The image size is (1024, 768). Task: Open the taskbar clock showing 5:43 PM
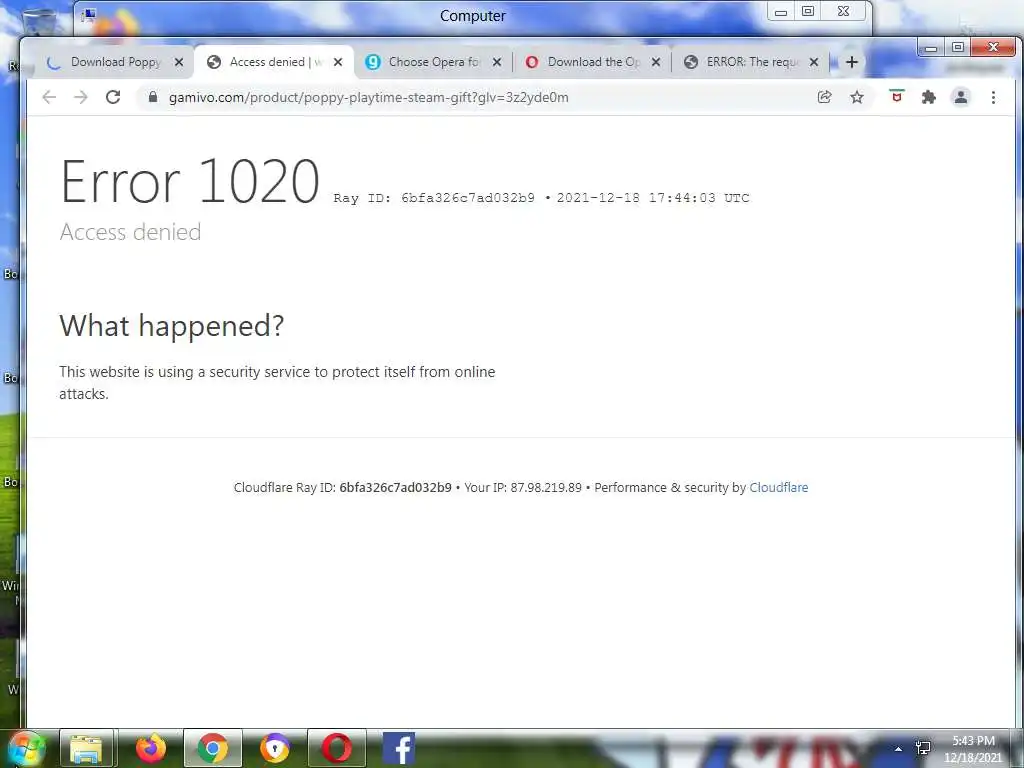click(973, 749)
